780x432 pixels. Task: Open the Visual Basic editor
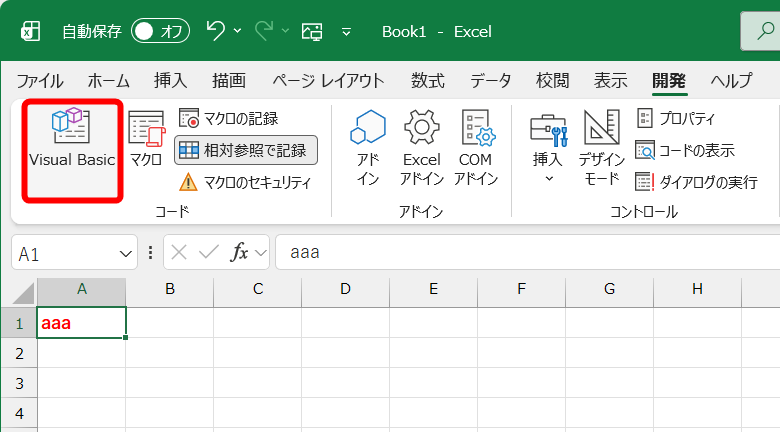click(72, 150)
